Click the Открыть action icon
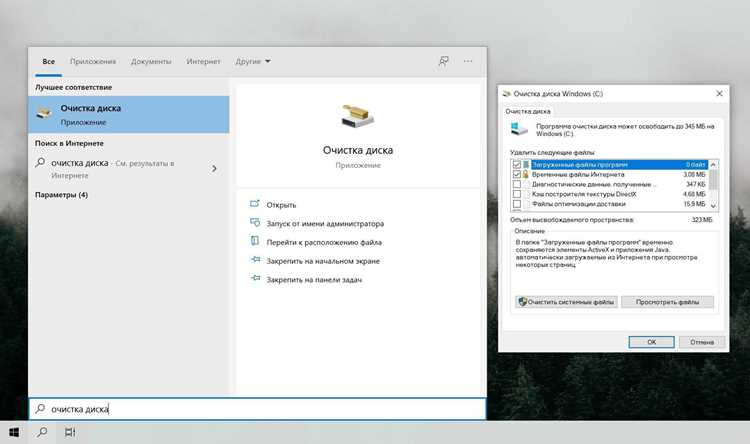Image resolution: width=750 pixels, height=444 pixels. pos(255,204)
